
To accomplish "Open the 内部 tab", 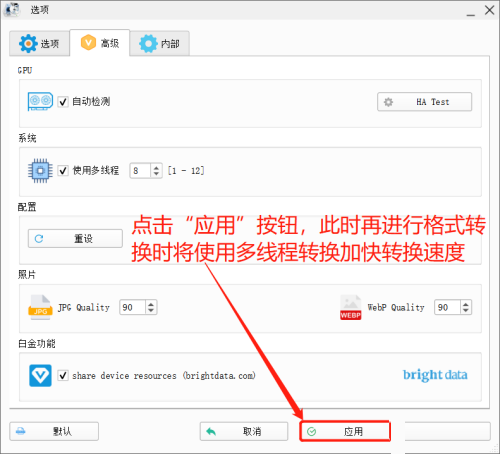I will click(160, 43).
